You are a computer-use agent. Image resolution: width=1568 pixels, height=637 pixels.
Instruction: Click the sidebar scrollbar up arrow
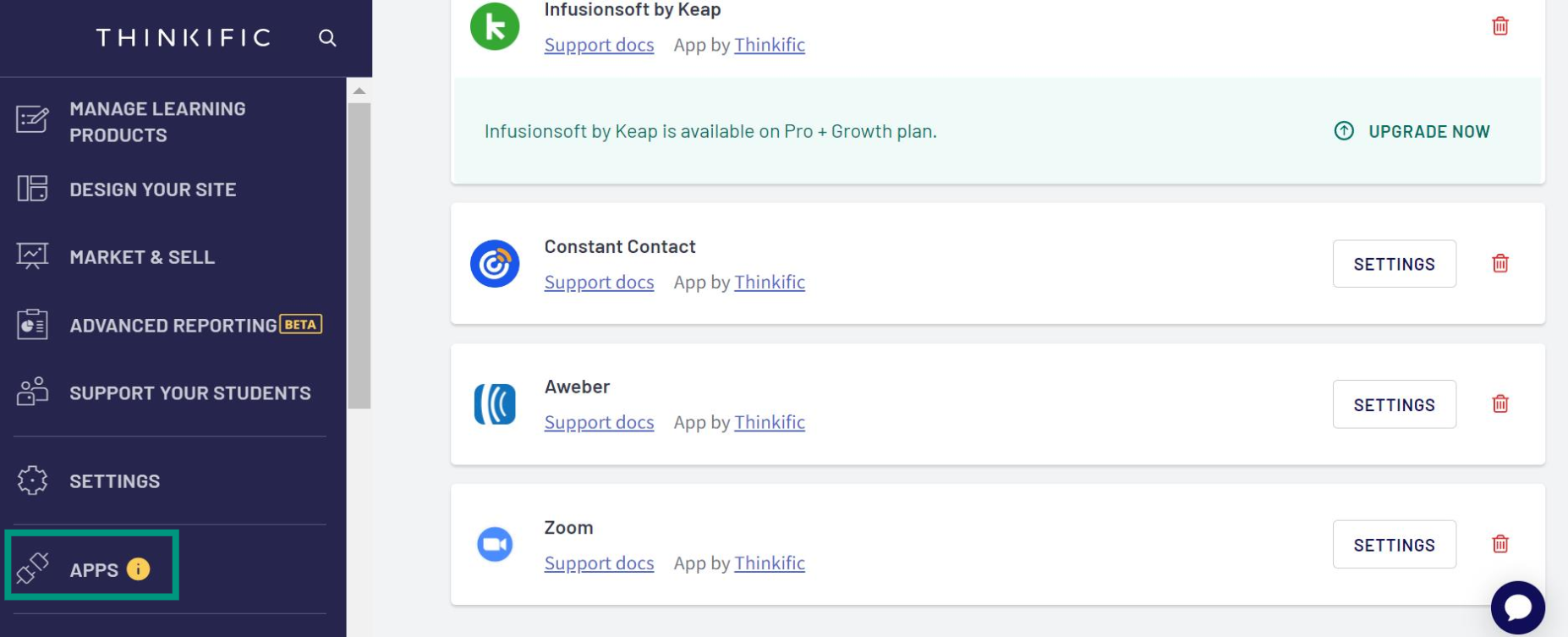(x=359, y=91)
